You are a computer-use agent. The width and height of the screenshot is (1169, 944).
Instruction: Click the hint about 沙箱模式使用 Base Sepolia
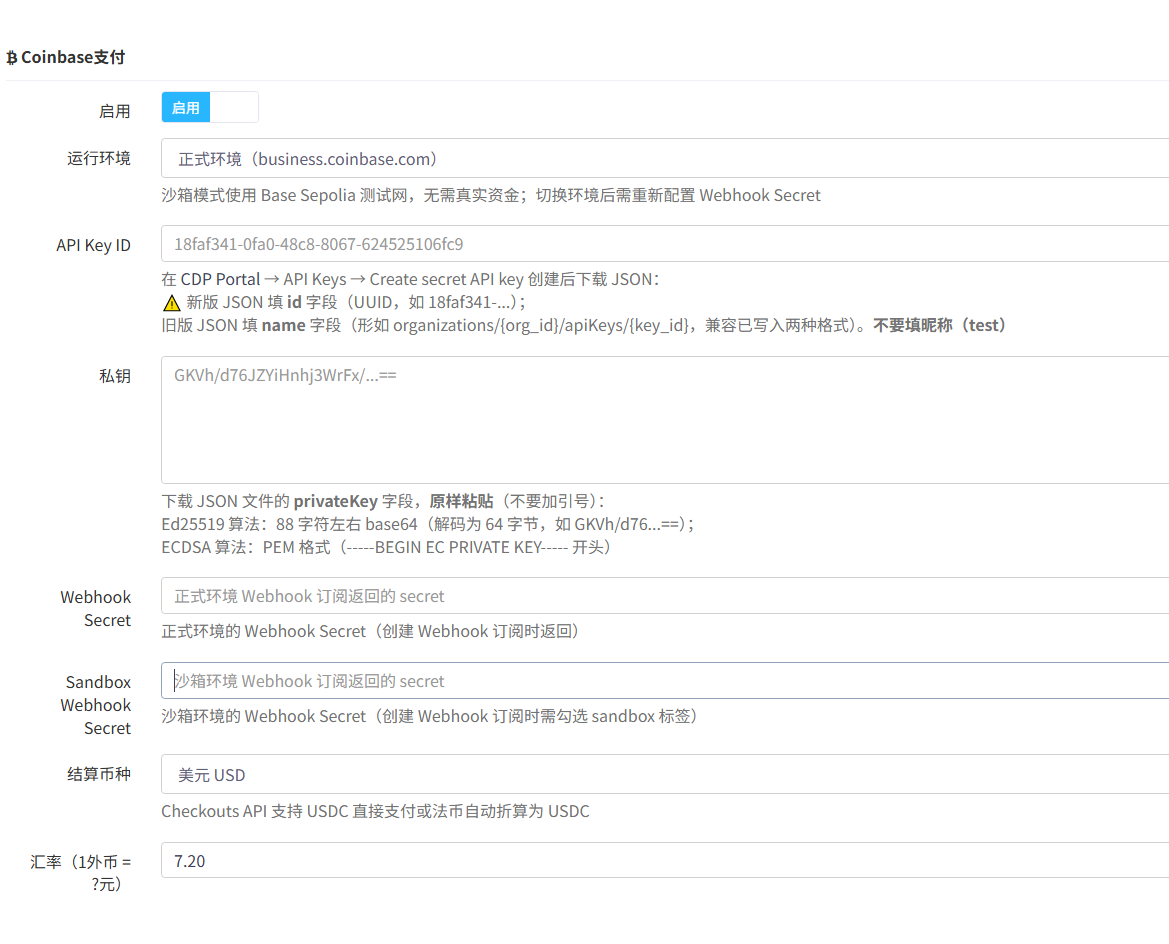point(491,195)
